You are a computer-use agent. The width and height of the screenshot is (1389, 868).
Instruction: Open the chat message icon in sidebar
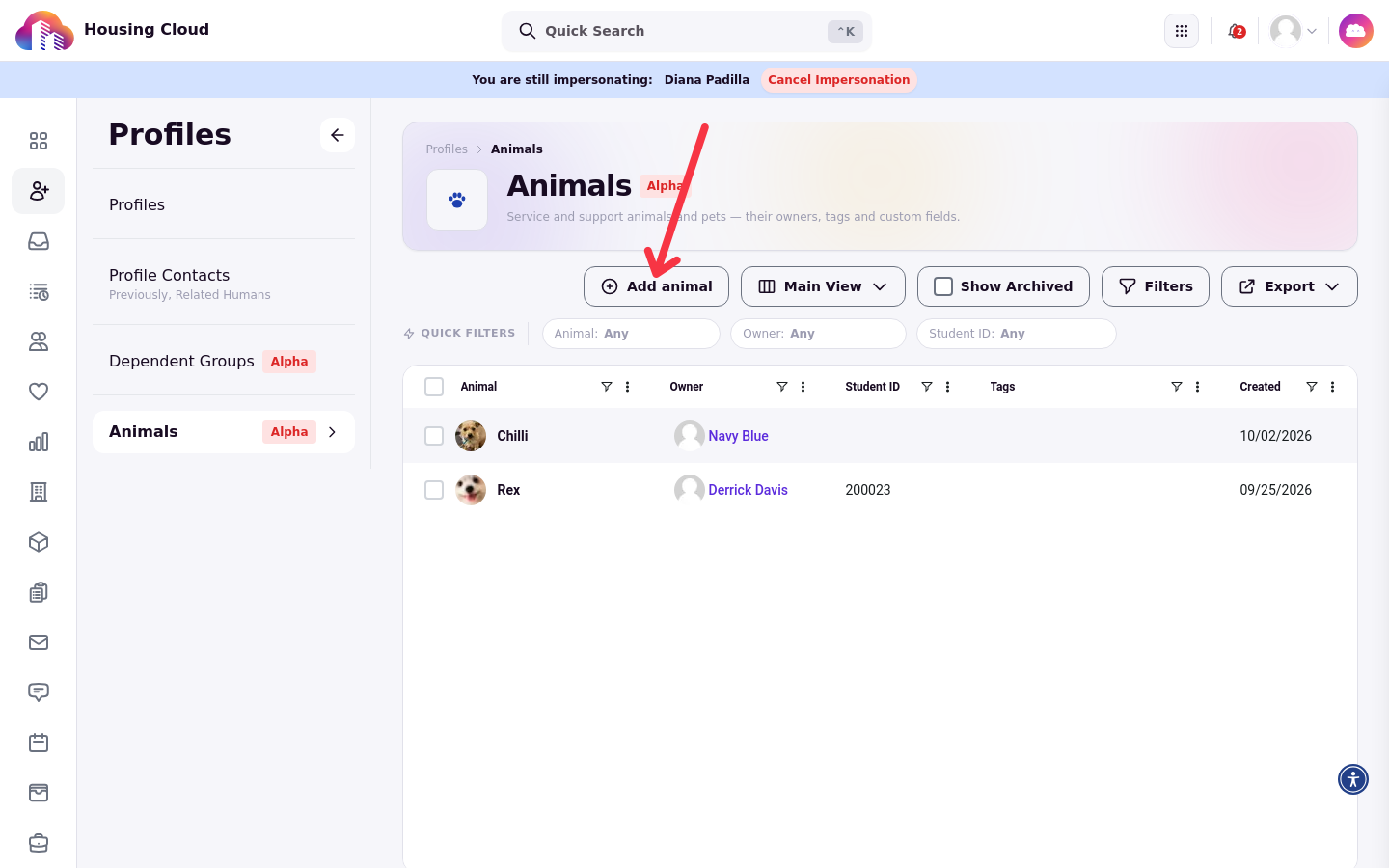click(x=39, y=692)
